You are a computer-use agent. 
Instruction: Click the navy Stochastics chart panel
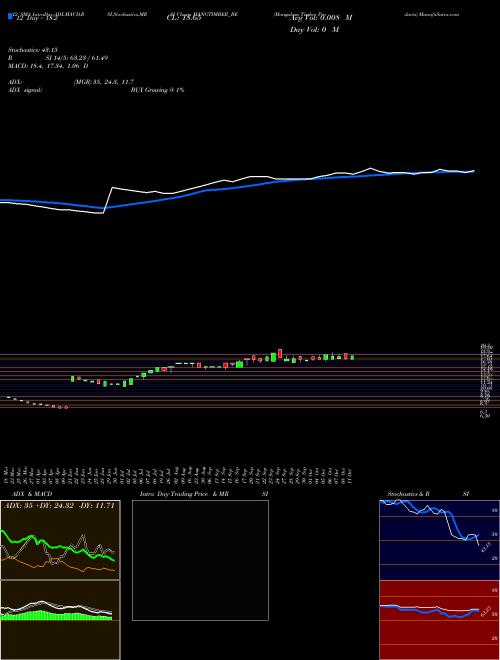(x=440, y=540)
